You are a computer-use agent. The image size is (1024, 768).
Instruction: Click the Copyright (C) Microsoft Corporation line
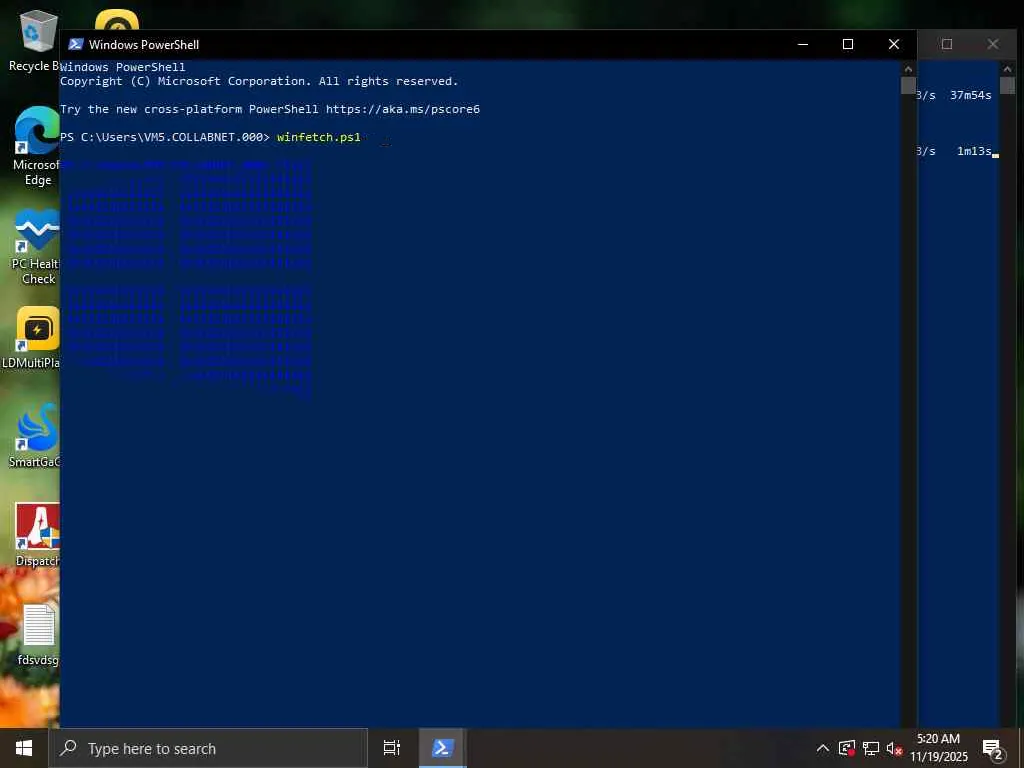click(259, 81)
